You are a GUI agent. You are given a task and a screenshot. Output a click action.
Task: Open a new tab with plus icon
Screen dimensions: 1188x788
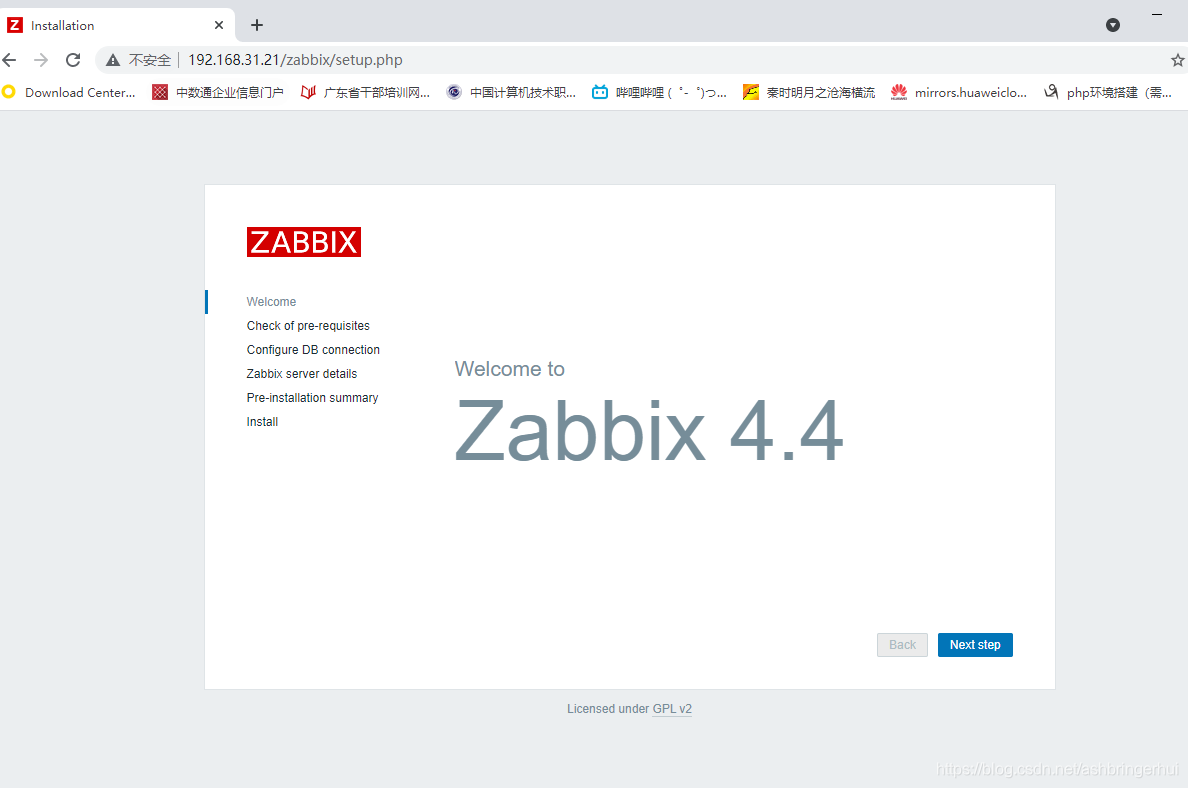tap(257, 25)
